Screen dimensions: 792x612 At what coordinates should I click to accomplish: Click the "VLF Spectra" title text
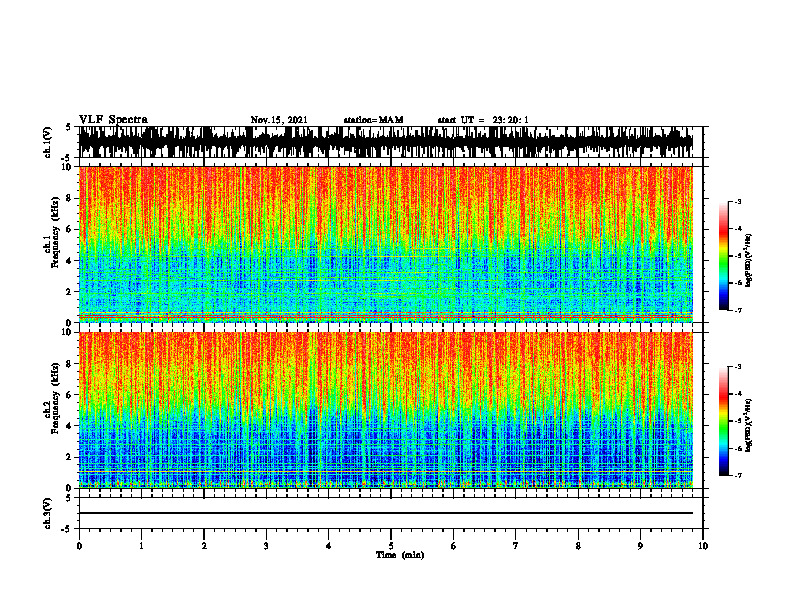click(x=113, y=120)
